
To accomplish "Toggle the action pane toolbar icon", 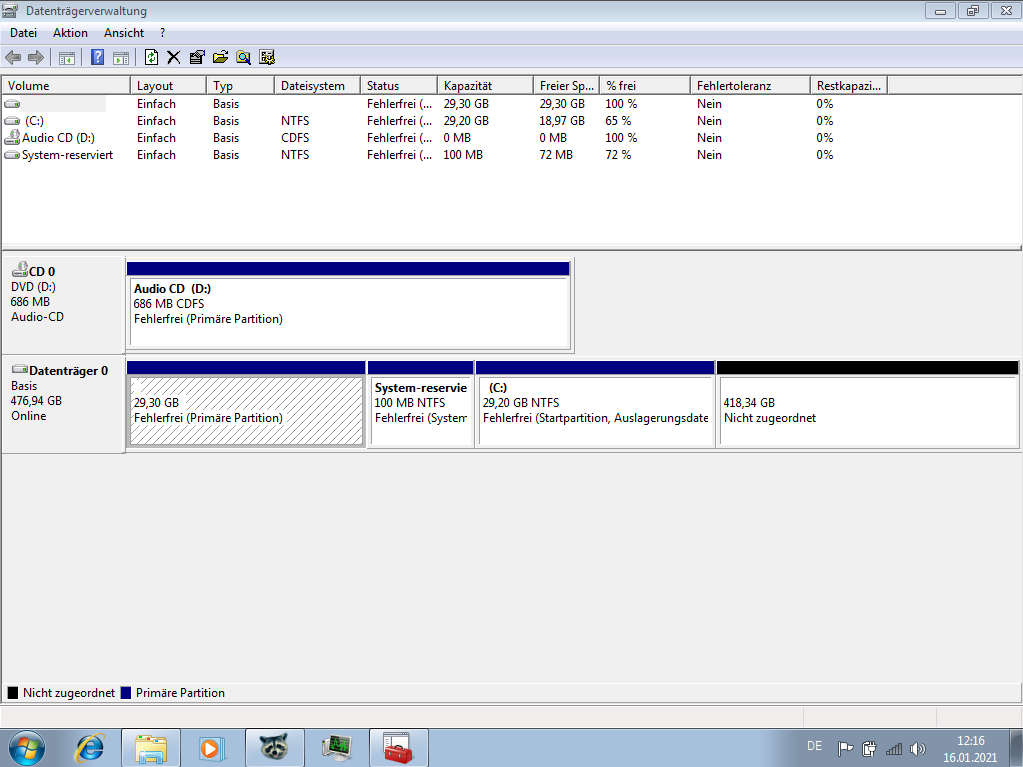I will click(x=121, y=57).
